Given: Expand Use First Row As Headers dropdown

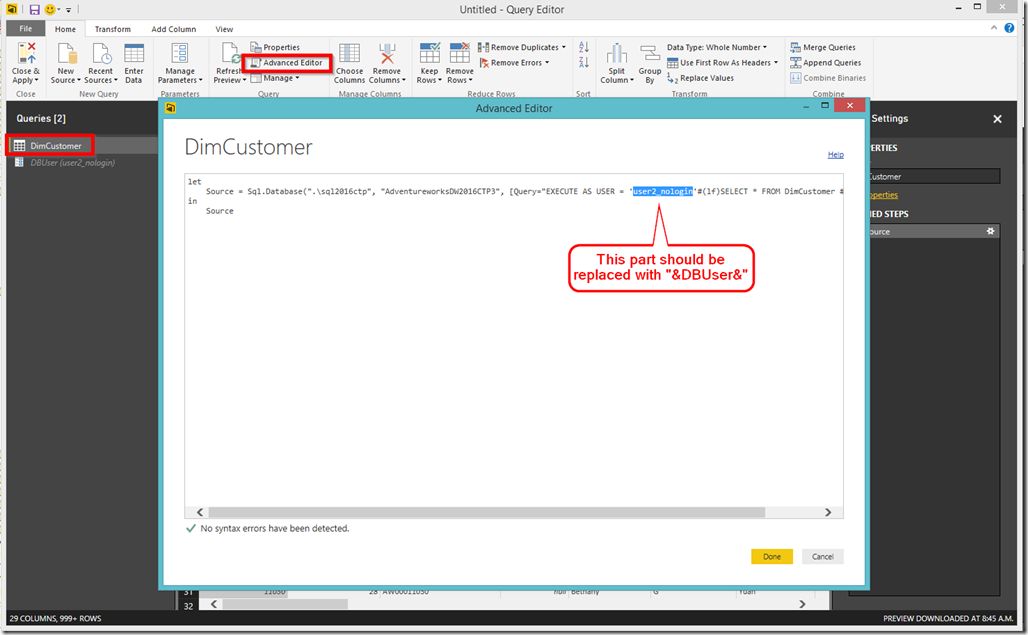Looking at the screenshot, I should [776, 63].
